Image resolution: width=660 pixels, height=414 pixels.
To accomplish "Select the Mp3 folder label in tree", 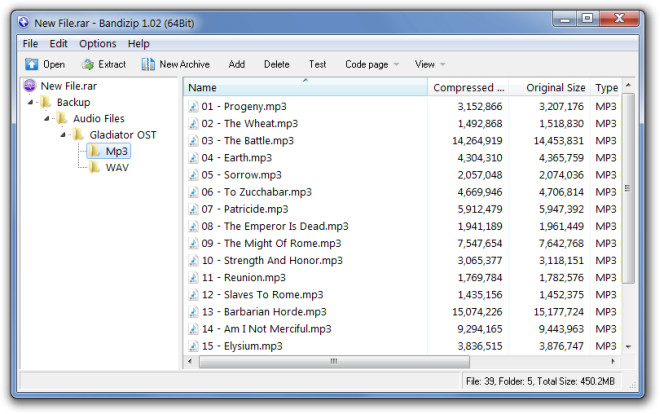I will pos(117,151).
